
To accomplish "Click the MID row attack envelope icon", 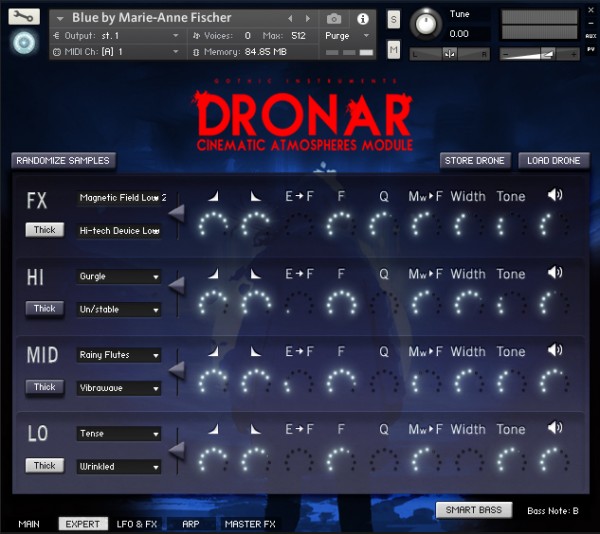I will tap(214, 351).
